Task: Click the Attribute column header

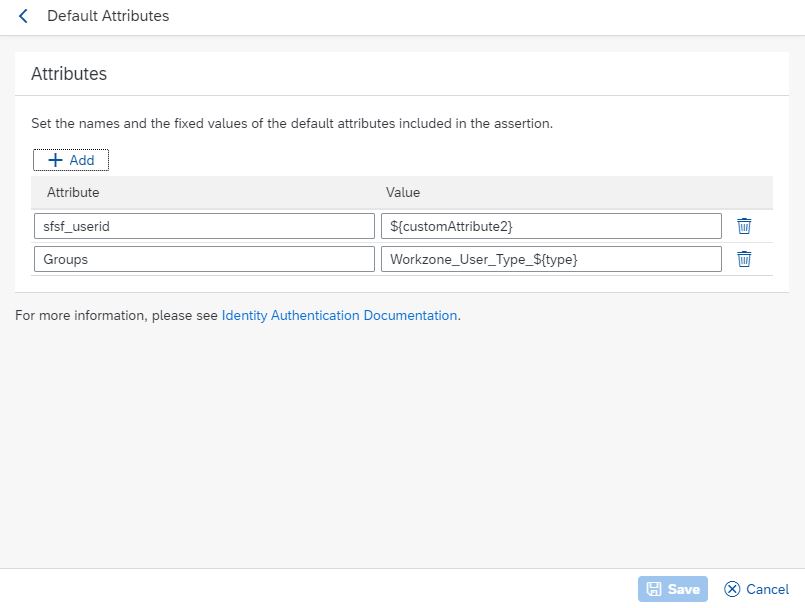Action: tap(73, 193)
